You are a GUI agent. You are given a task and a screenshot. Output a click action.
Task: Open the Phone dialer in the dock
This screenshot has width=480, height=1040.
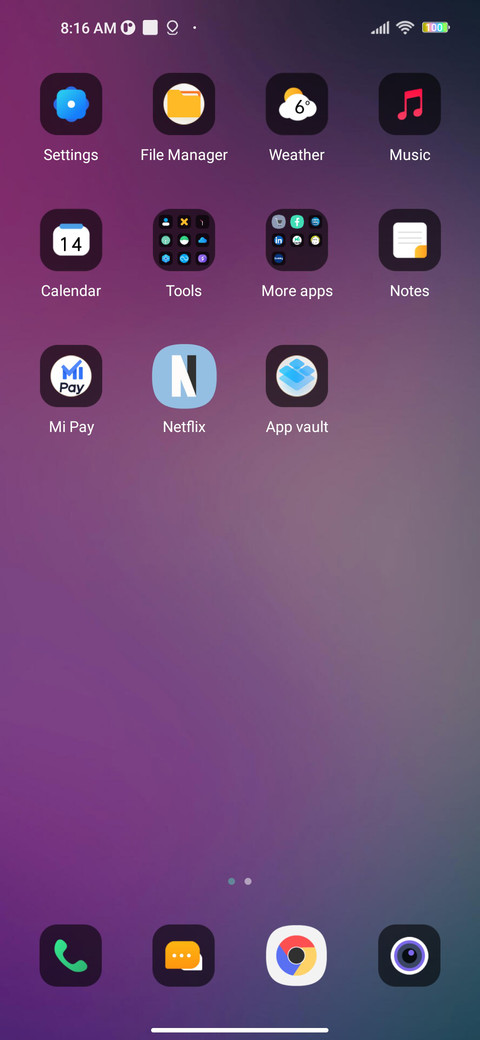tap(71, 956)
